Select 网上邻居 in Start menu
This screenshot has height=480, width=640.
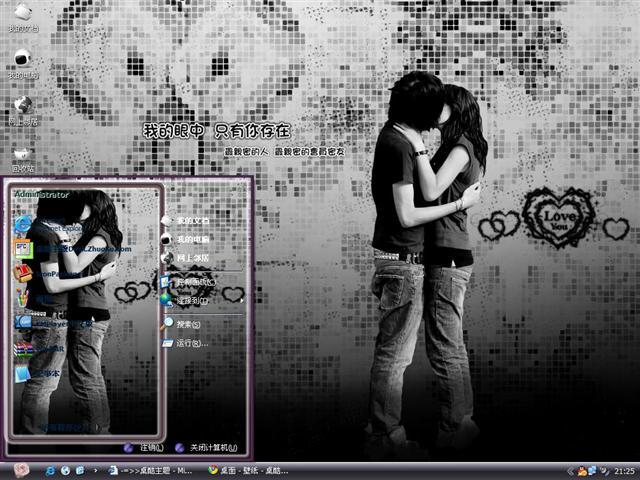point(190,259)
